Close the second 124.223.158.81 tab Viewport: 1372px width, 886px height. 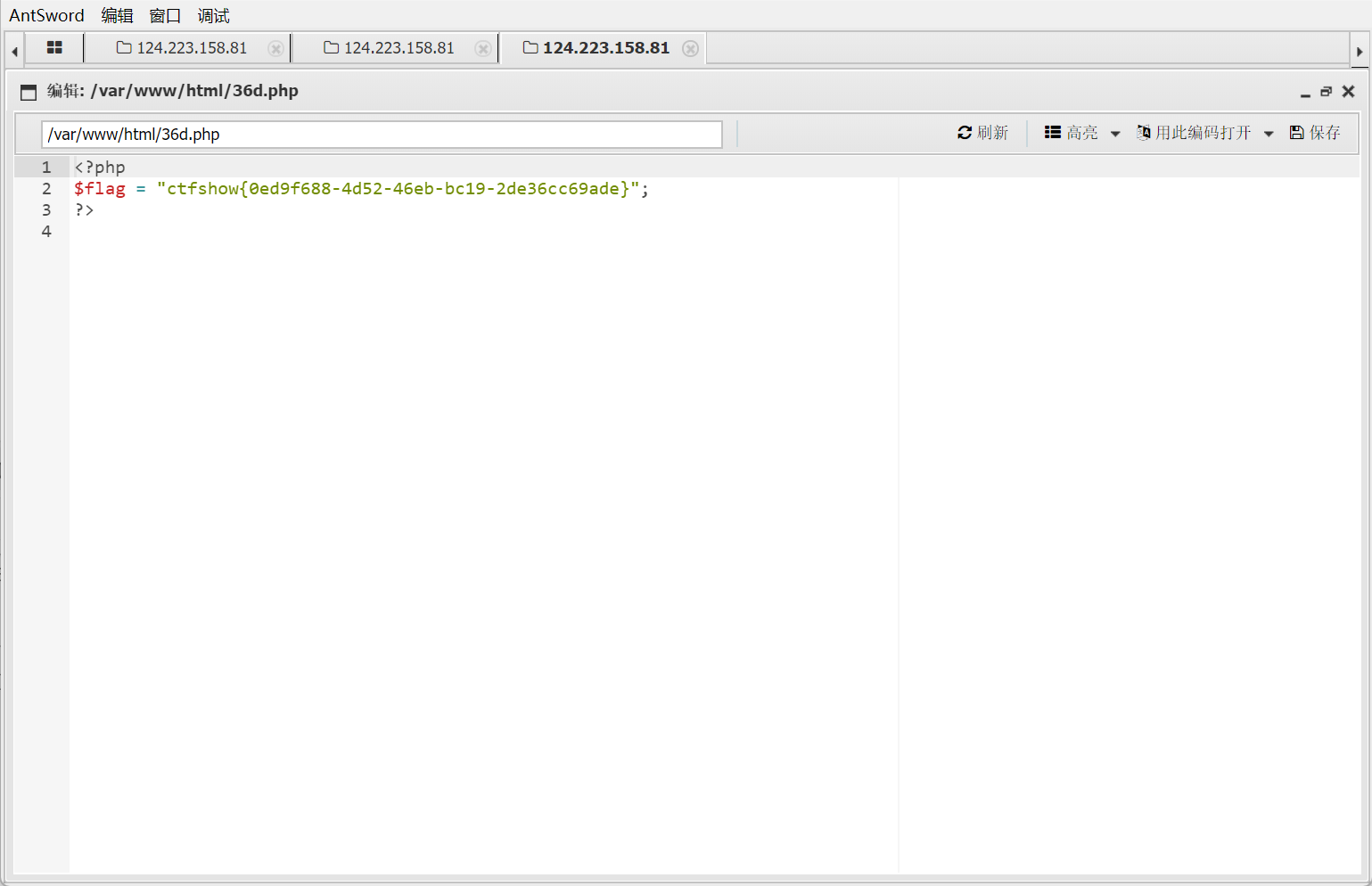482,49
